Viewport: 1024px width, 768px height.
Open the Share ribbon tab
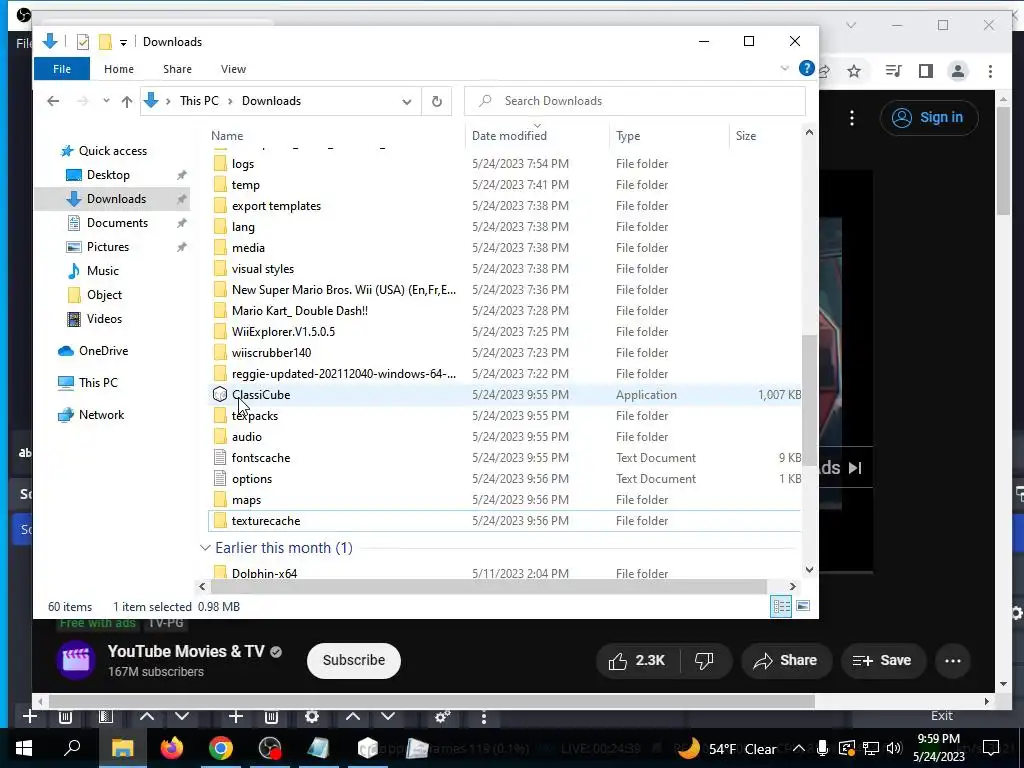[177, 69]
